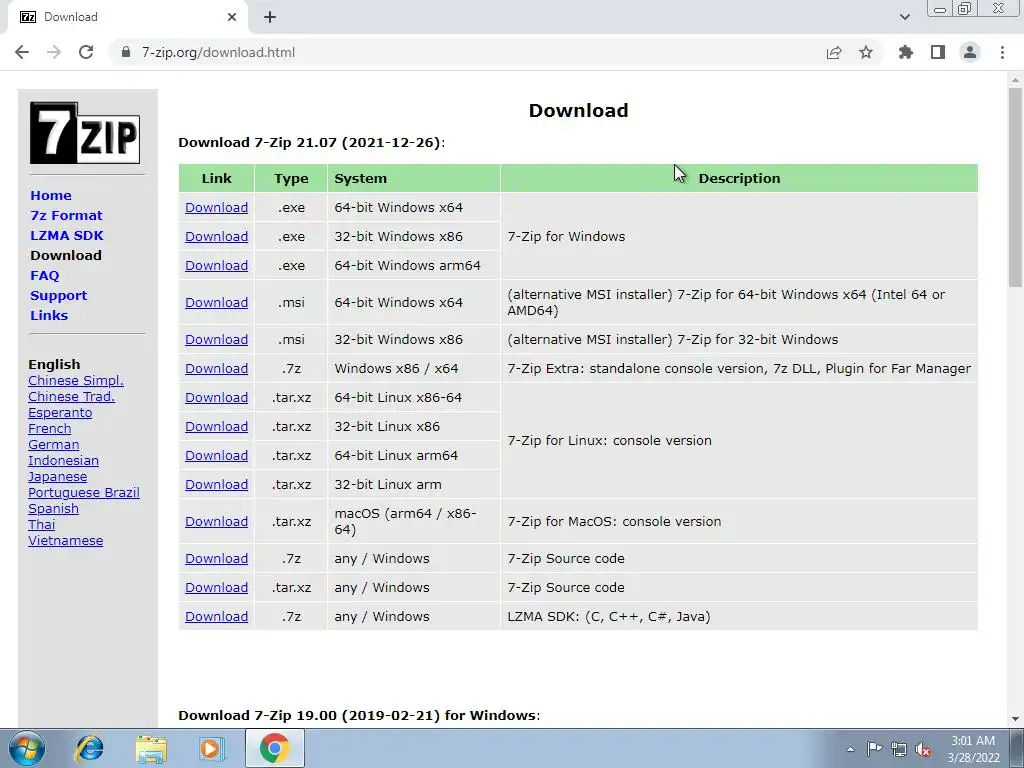1024x768 pixels.
Task: Open the FAQ sidebar link
Action: 44,276
